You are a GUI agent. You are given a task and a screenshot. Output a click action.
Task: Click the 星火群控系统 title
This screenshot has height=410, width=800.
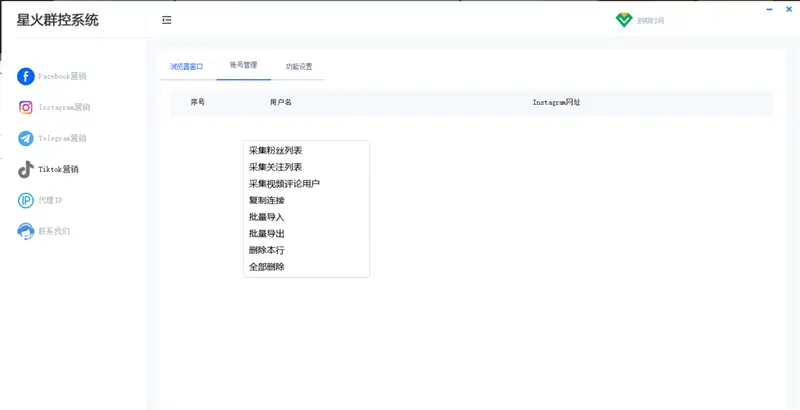(x=58, y=20)
